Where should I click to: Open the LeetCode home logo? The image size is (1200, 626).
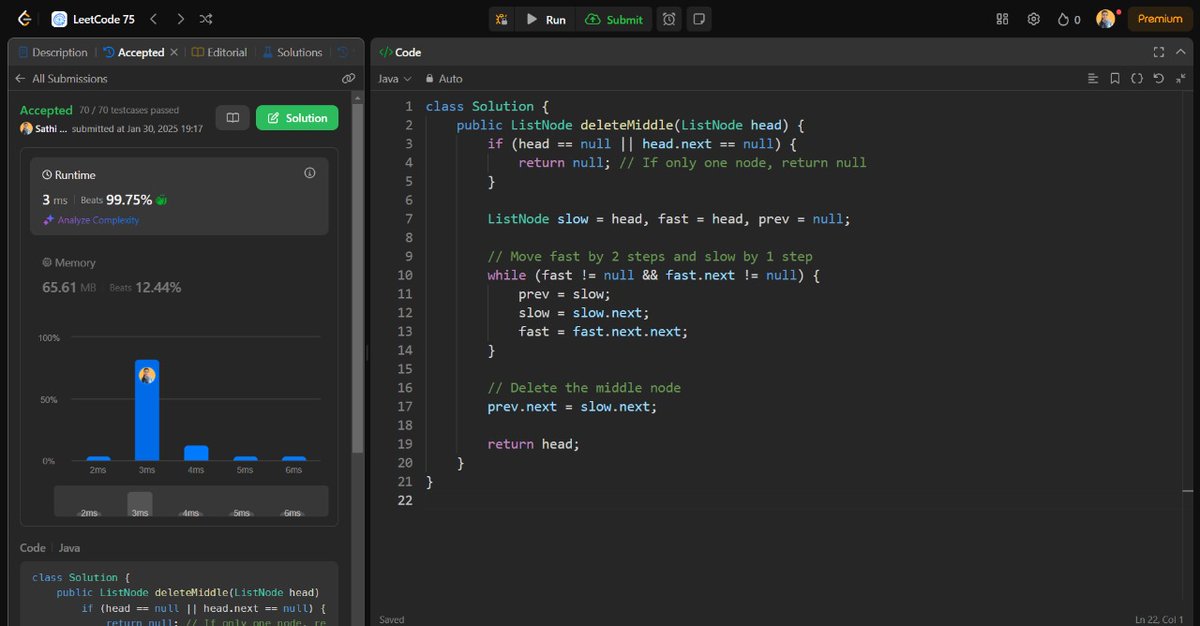[23, 19]
